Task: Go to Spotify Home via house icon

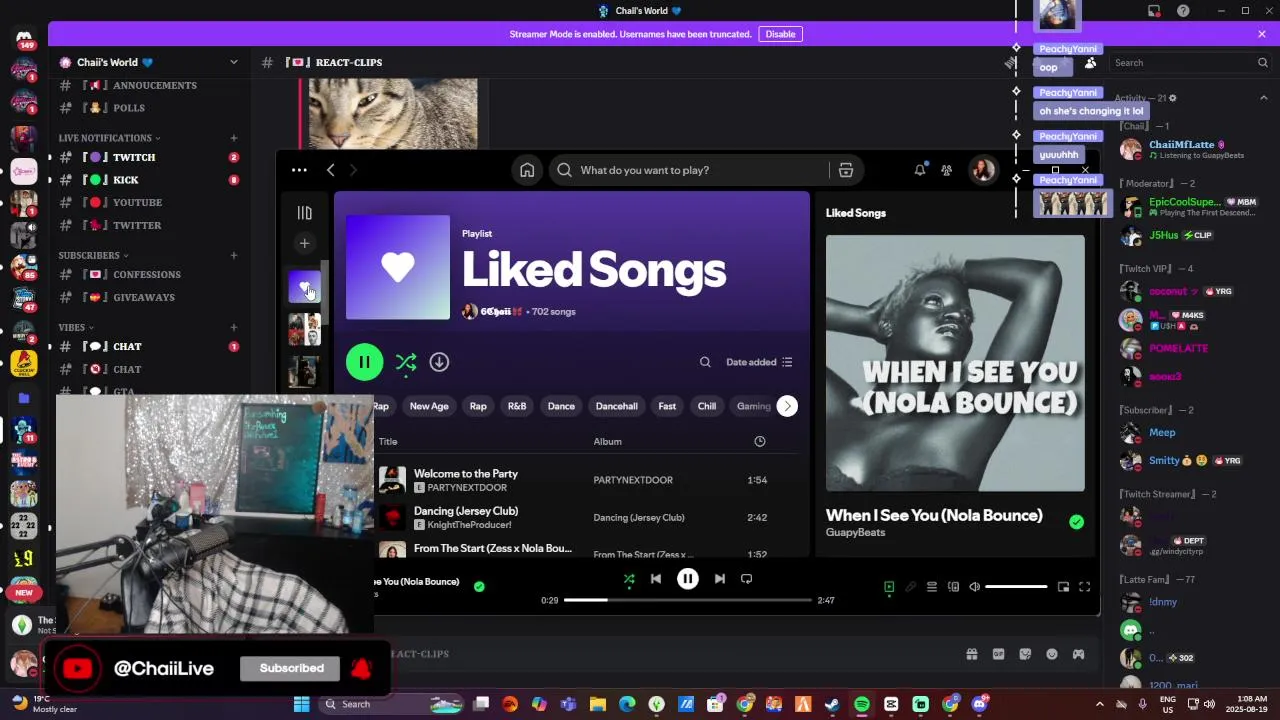Action: [527, 170]
